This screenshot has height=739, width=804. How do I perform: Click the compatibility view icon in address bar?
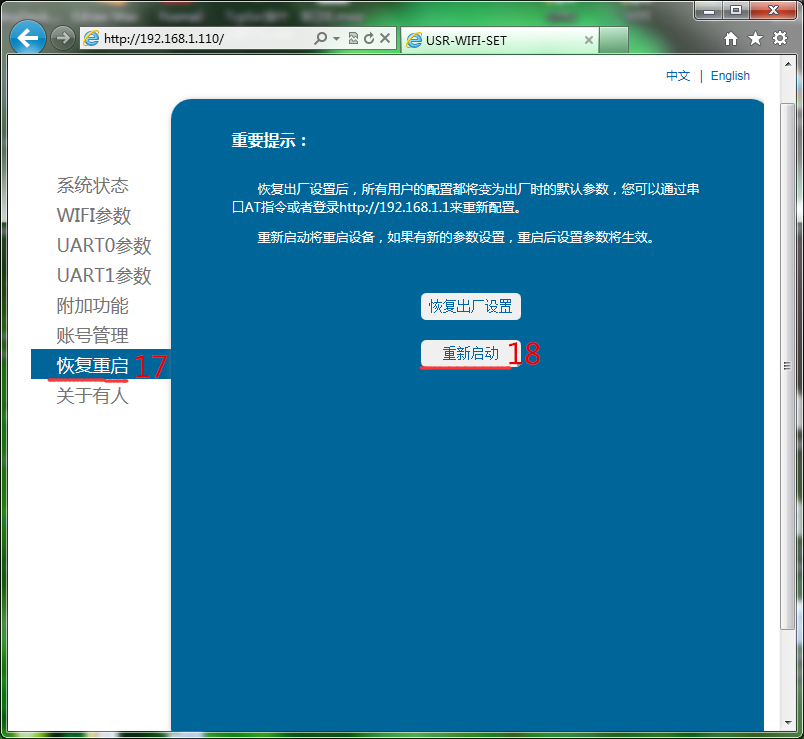click(353, 39)
